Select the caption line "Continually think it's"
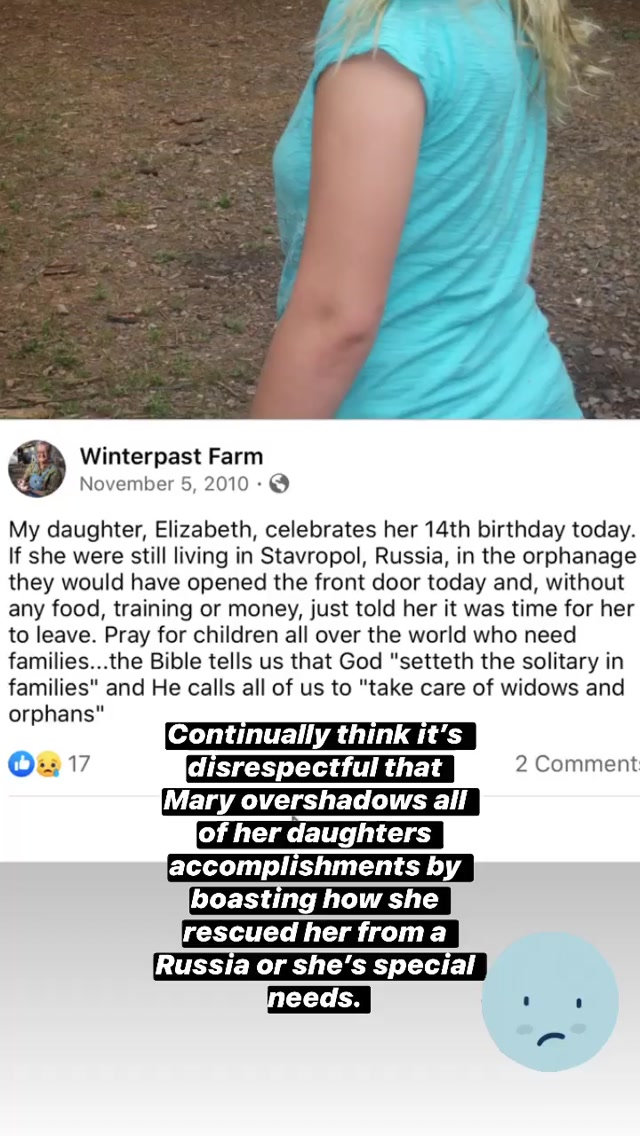 [319, 735]
